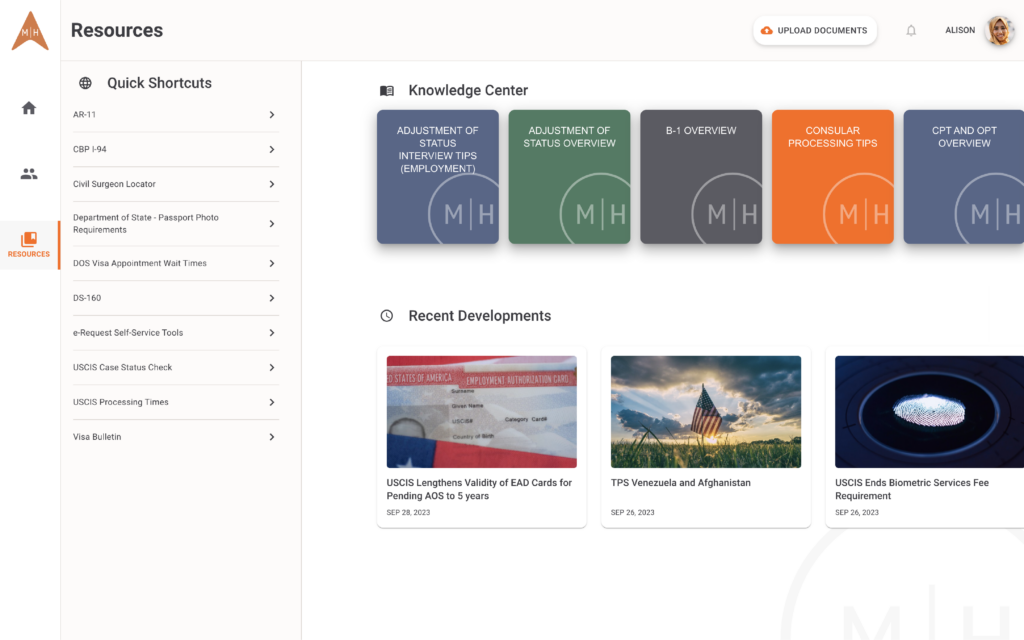Click the Resources page title
Screen dimensions: 1024x640
(117, 31)
